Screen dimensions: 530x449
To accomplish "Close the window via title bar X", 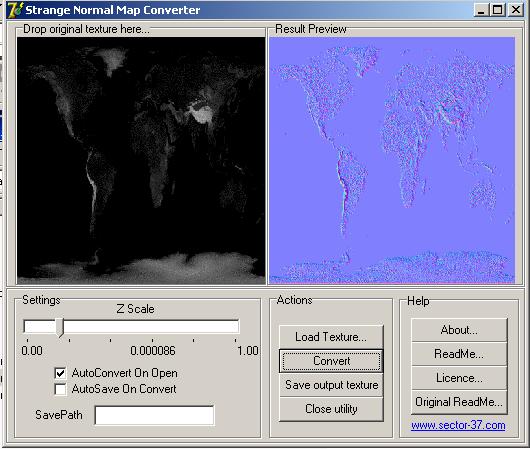I will coord(515,10).
